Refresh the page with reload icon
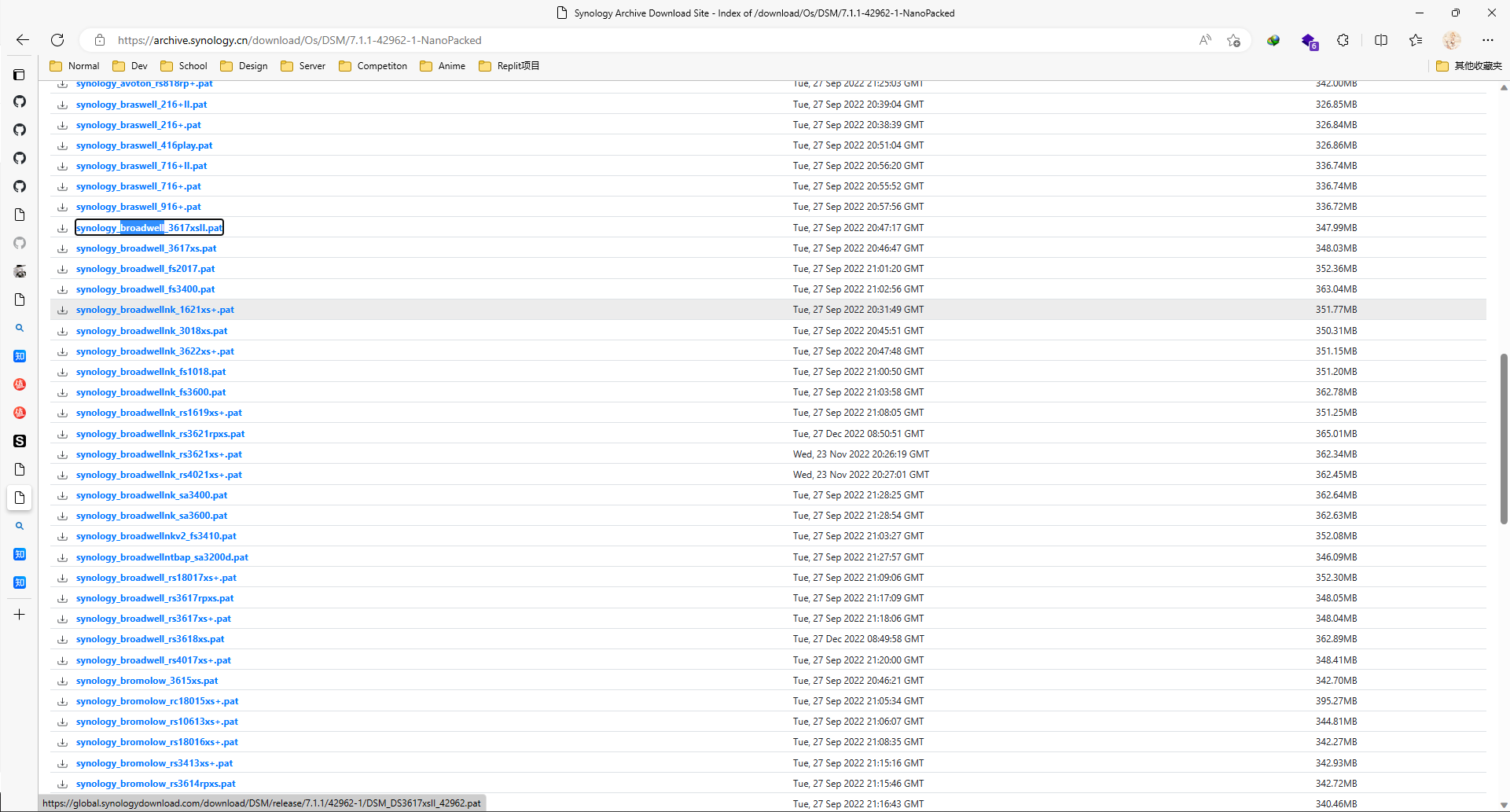 [x=57, y=40]
